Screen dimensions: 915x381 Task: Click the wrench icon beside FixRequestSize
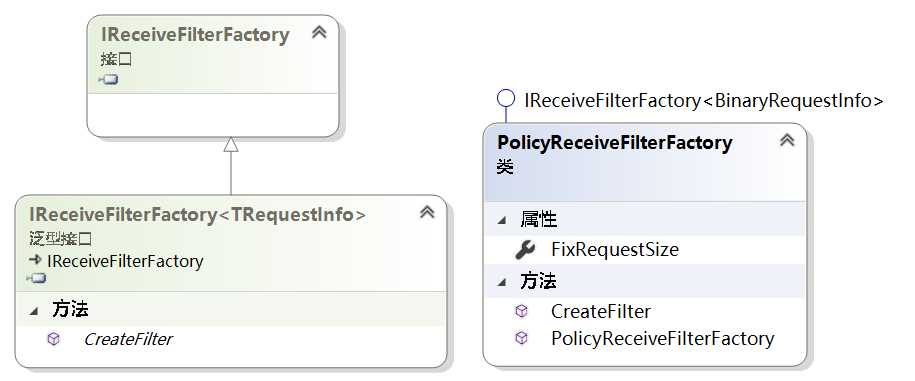tap(525, 250)
